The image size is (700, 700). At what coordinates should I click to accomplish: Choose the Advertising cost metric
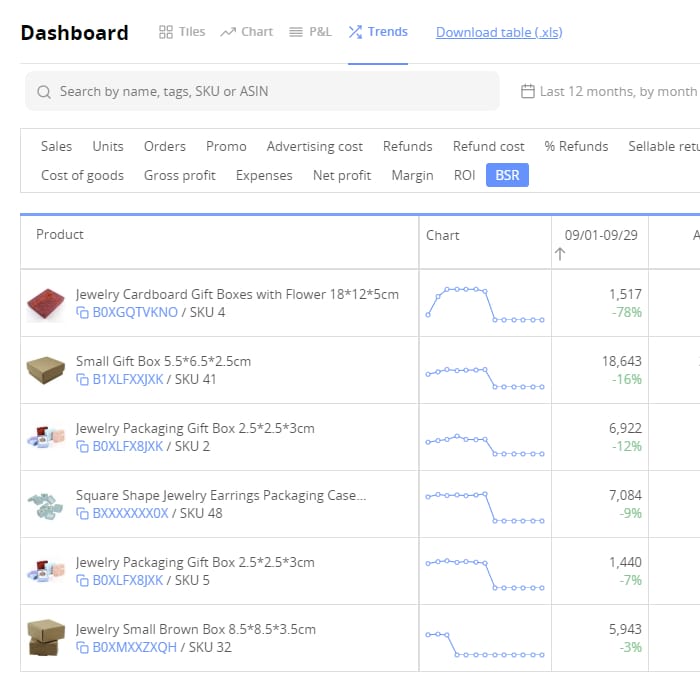315,146
